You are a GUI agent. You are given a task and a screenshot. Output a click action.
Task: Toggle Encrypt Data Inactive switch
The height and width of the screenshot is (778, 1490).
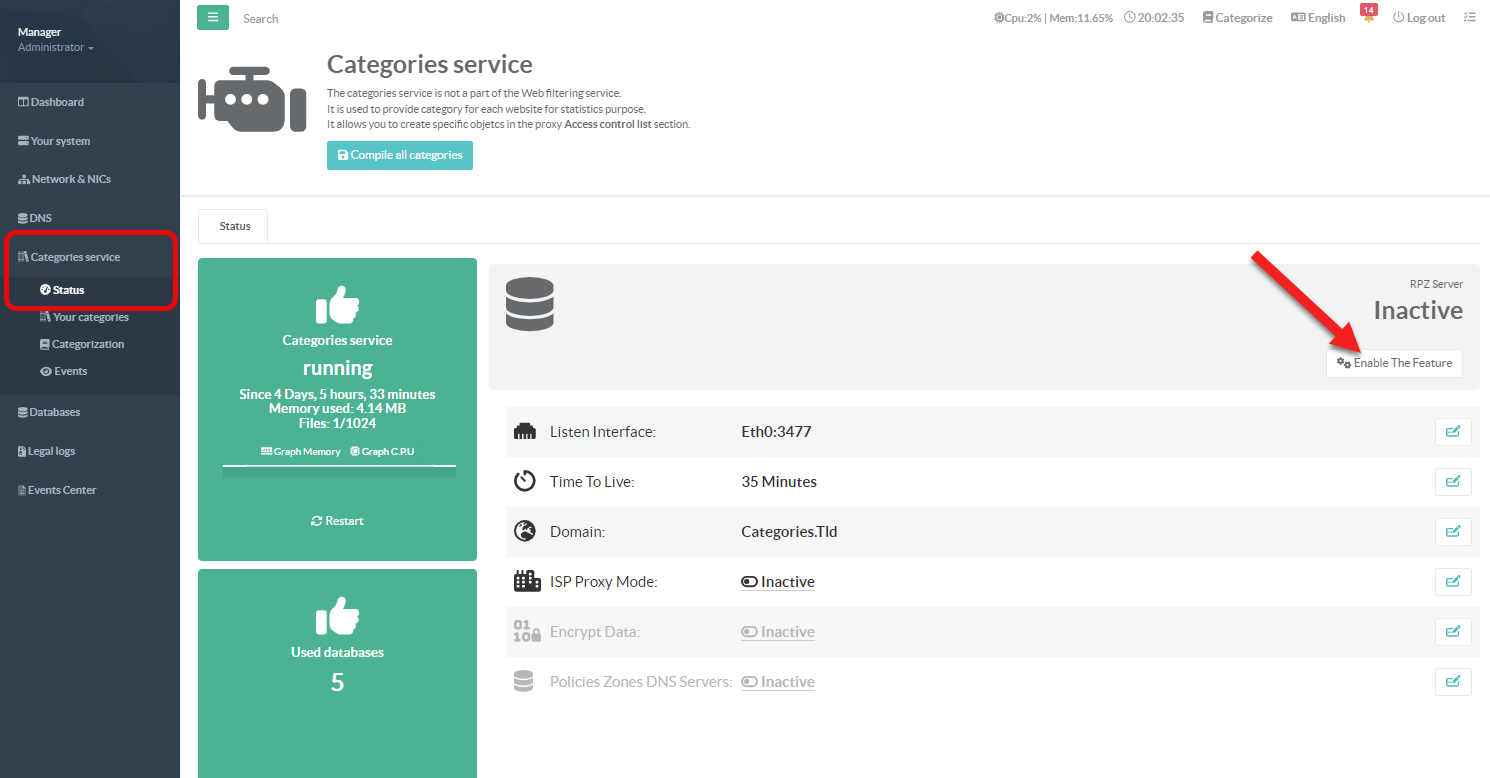coord(777,632)
